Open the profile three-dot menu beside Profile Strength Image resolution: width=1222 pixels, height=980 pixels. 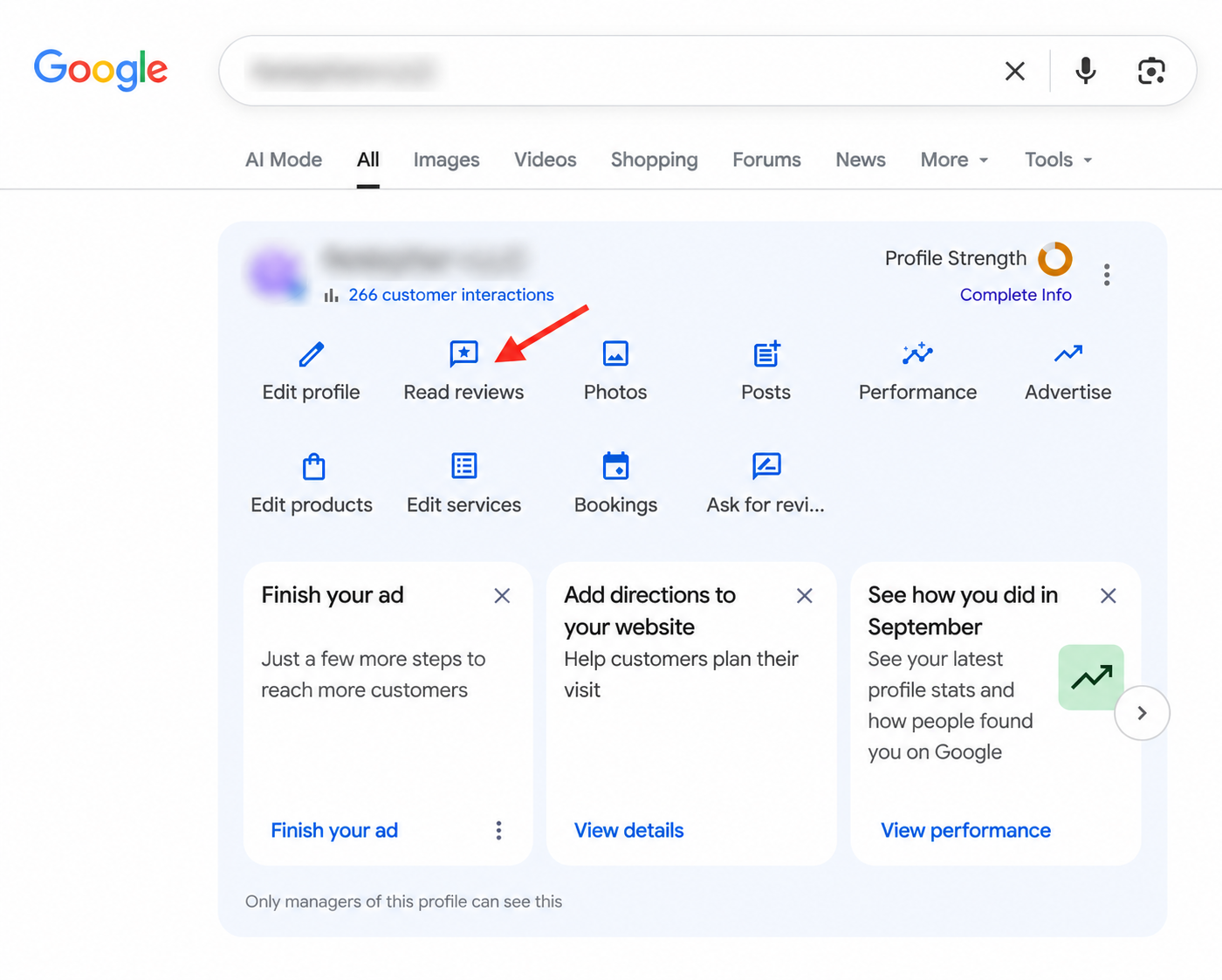pos(1107,275)
